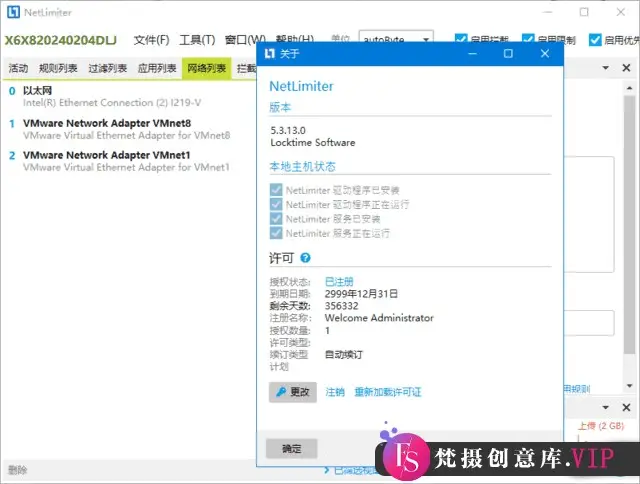Click the remaining days value 356332

coord(342,306)
